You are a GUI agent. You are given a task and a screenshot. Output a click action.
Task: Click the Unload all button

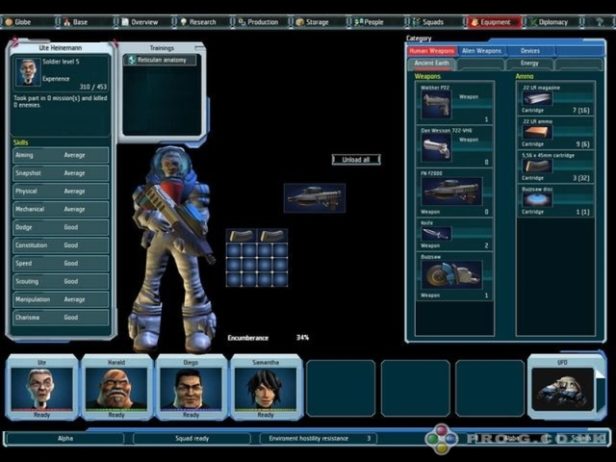coord(356,160)
